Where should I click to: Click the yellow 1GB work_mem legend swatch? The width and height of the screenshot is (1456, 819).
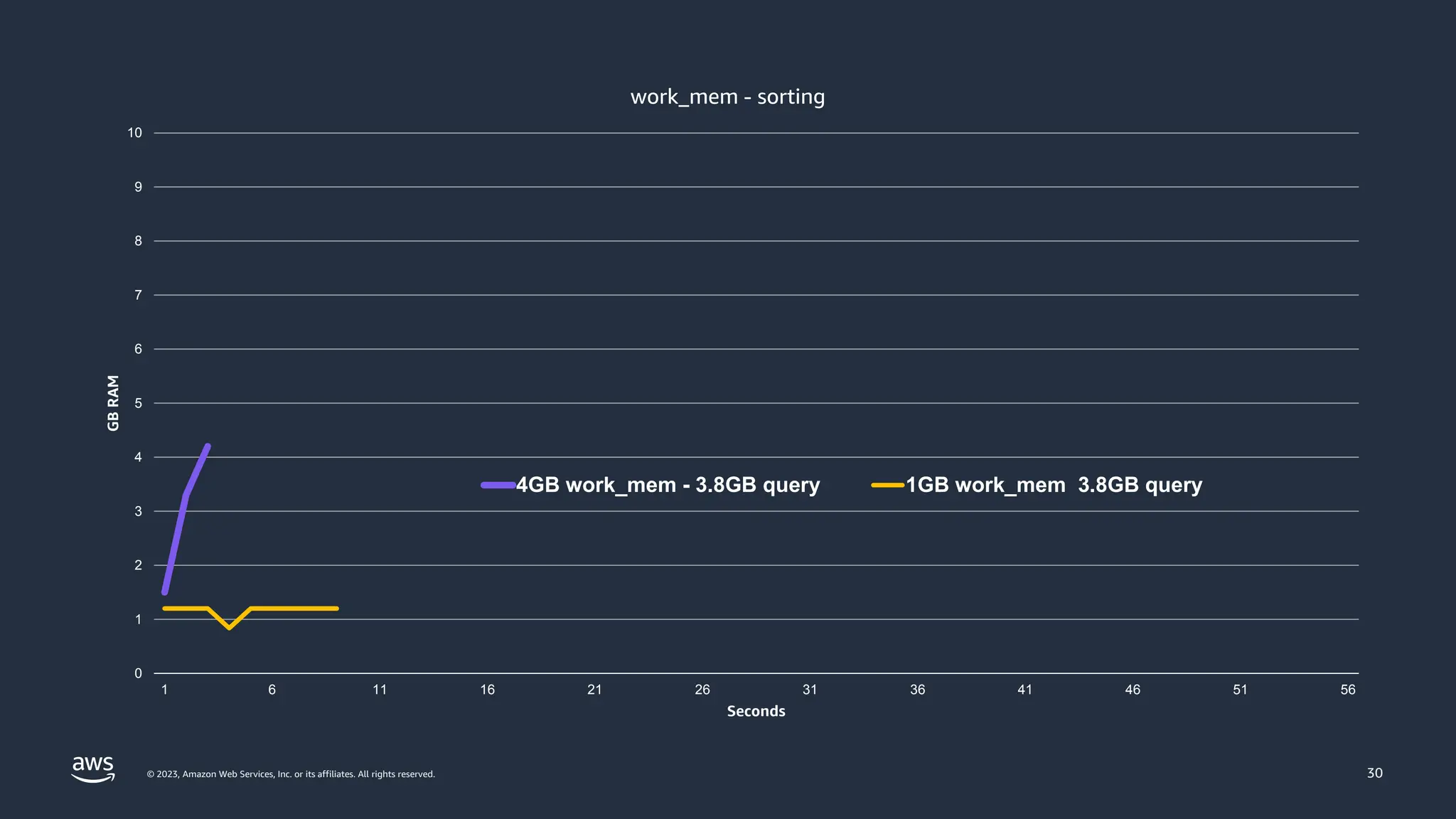coord(887,486)
